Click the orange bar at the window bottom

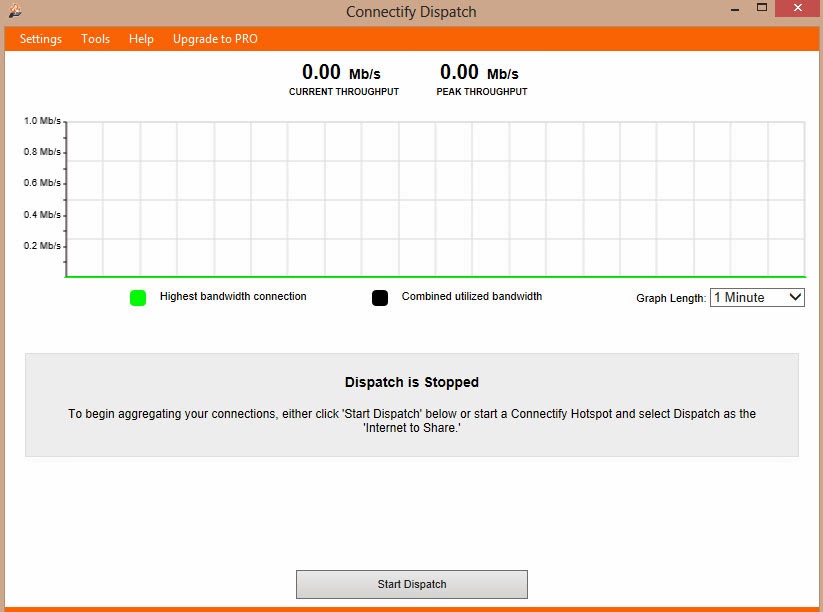411,607
